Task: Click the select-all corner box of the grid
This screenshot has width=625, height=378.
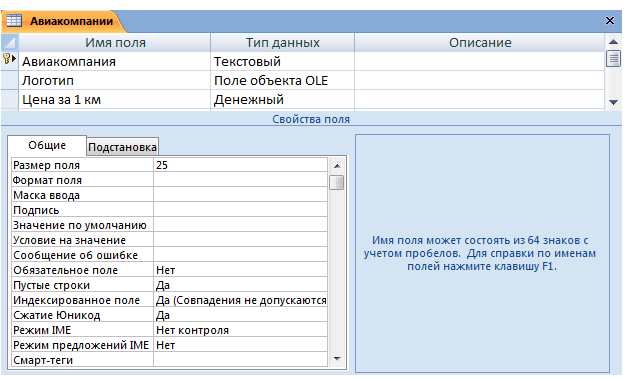Action: tap(10, 42)
